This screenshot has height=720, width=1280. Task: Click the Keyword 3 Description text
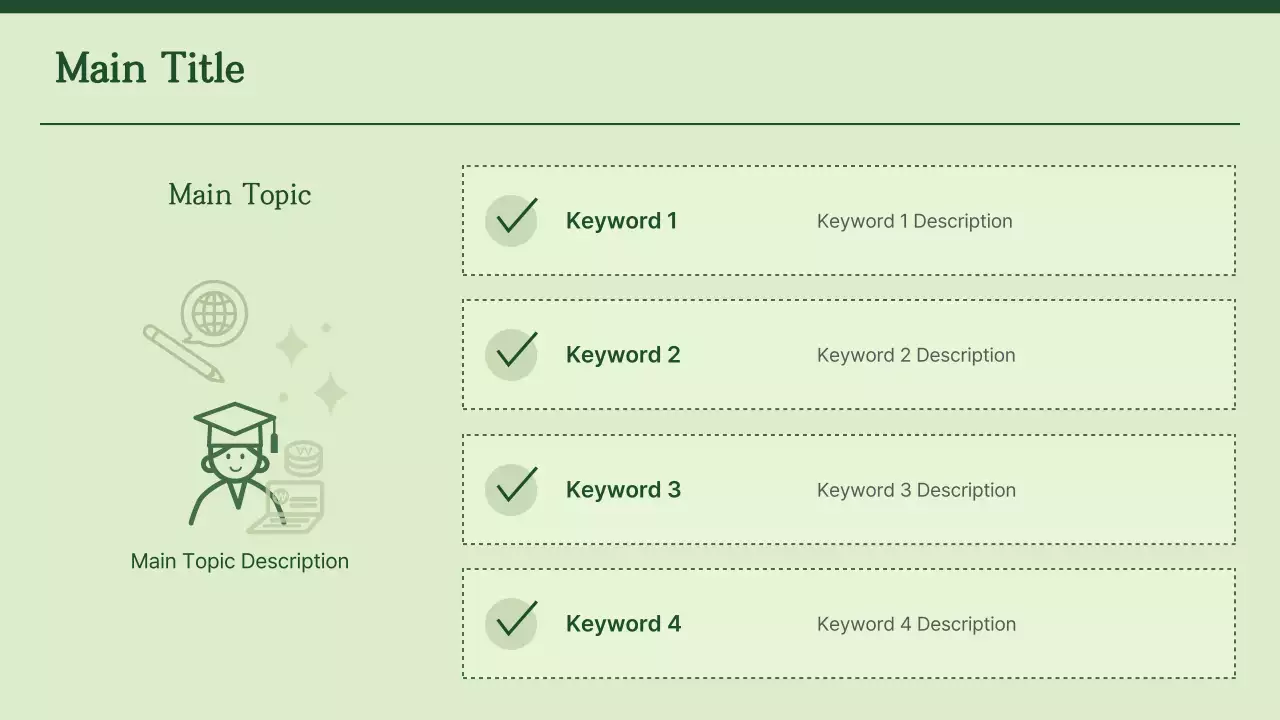[x=916, y=490]
